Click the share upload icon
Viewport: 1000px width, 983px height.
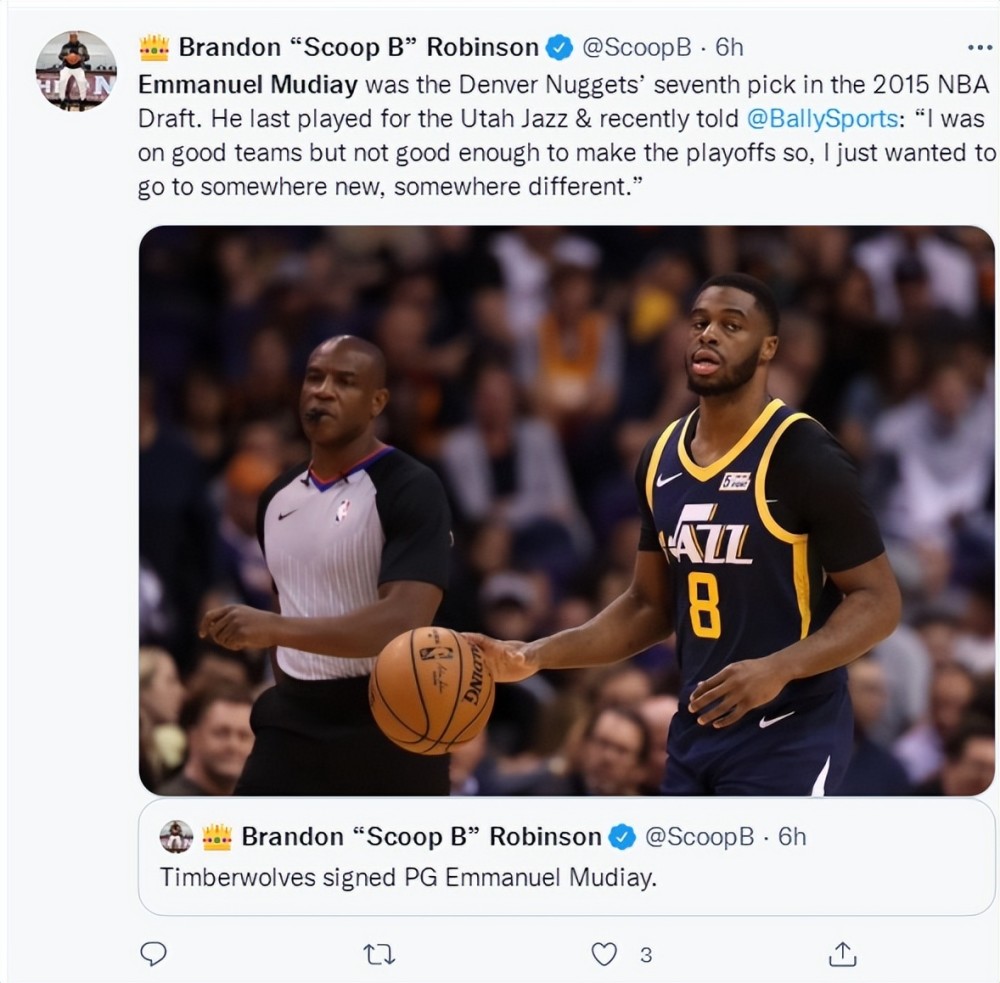coord(842,954)
